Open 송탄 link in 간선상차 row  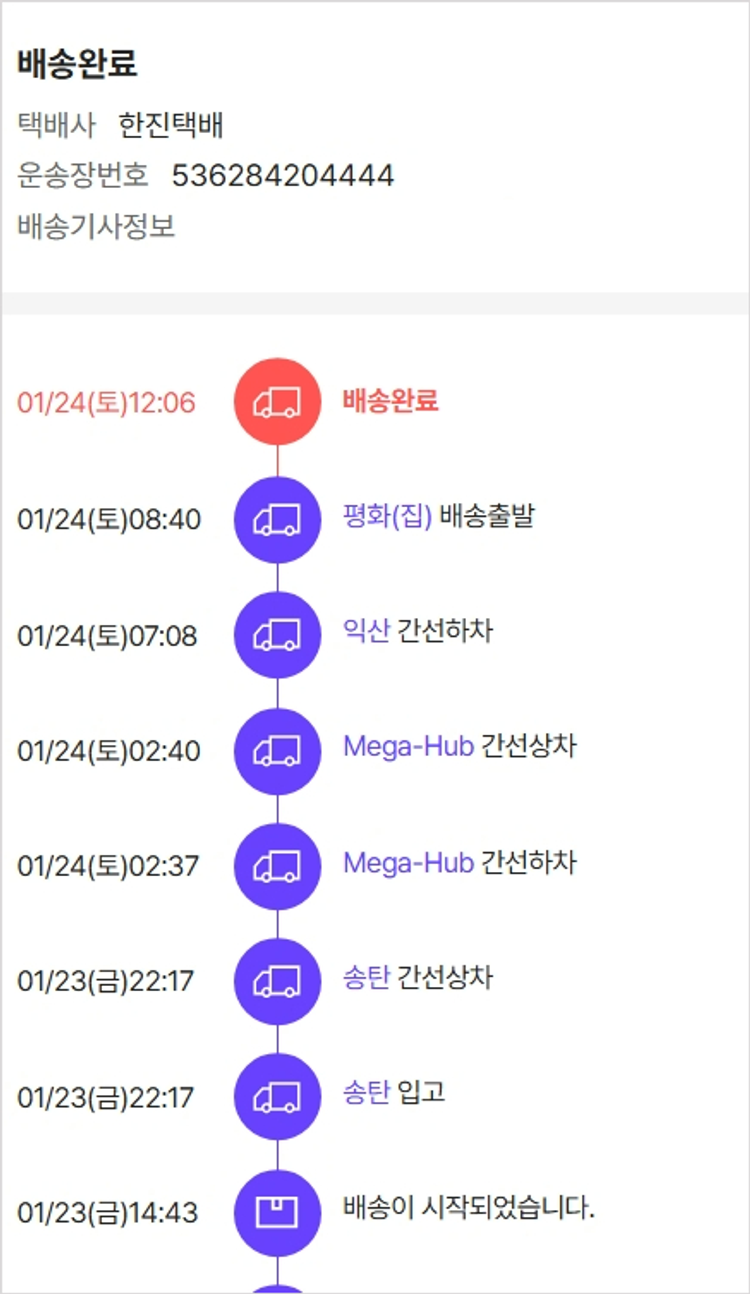[x=365, y=978]
